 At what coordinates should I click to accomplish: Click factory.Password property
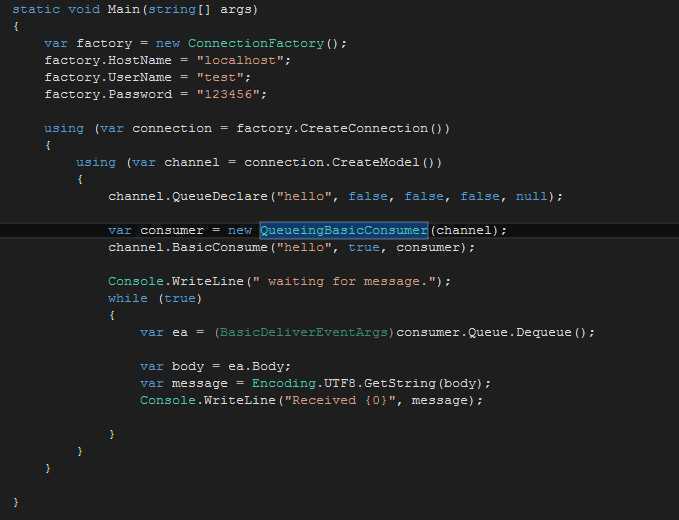coord(108,94)
